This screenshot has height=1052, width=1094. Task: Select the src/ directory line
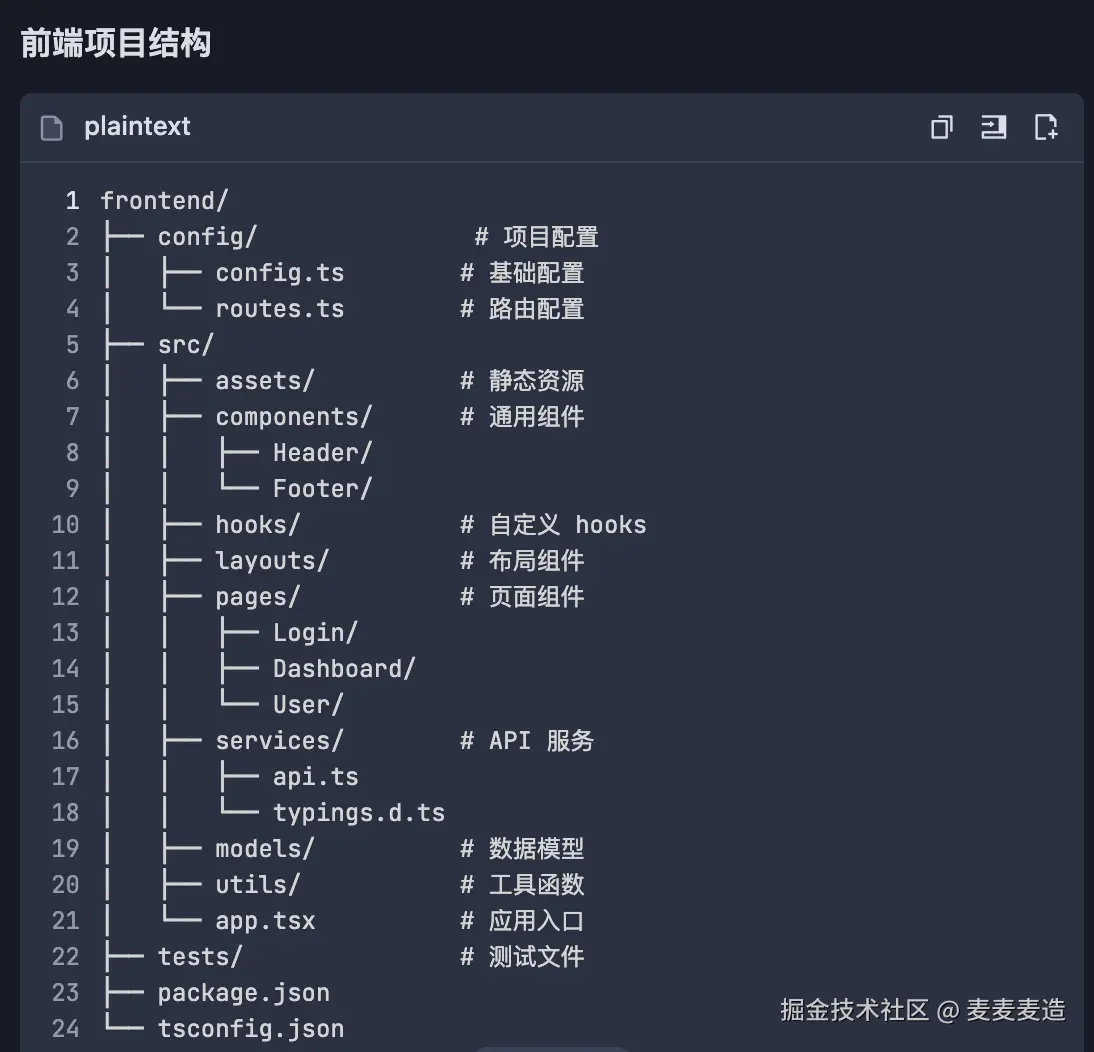184,344
